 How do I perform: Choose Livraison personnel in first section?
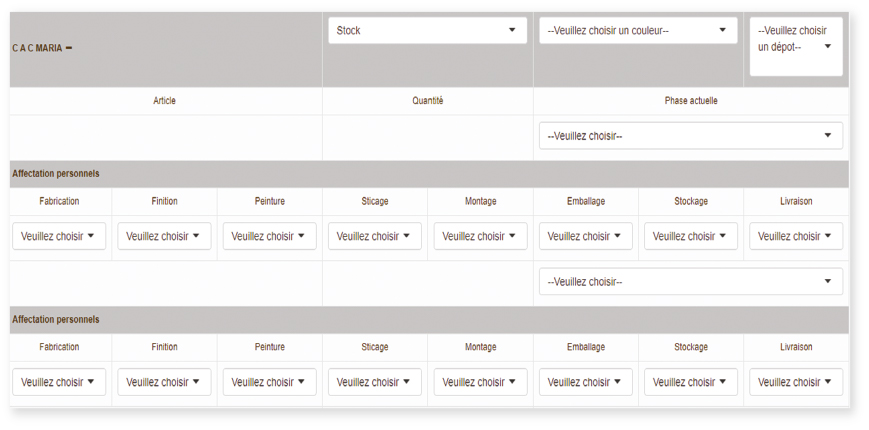(x=796, y=236)
